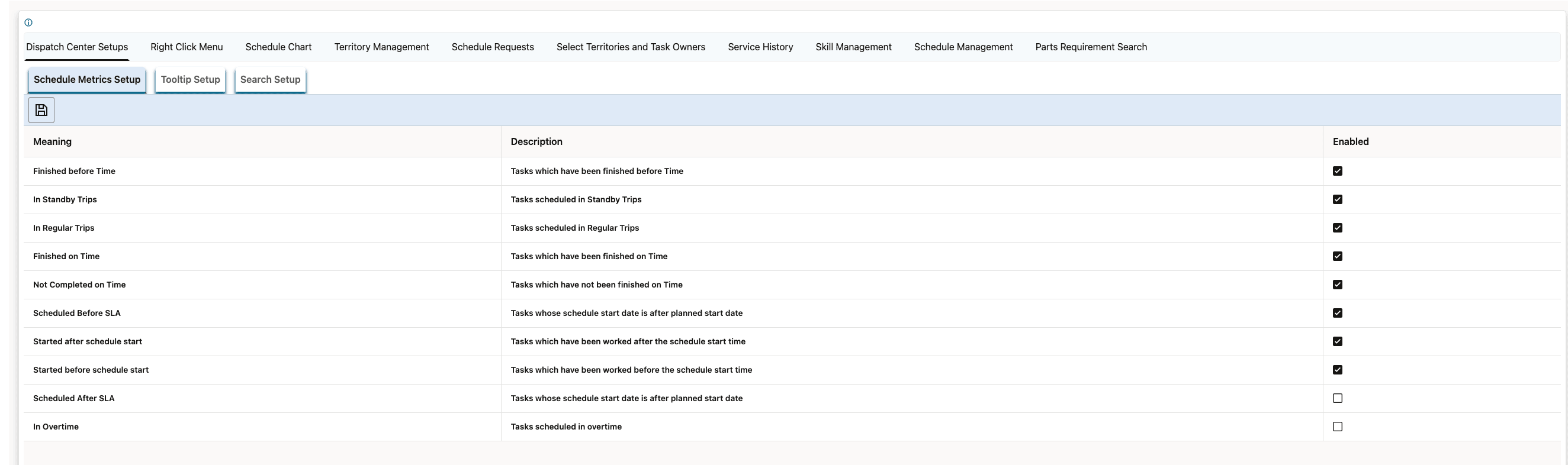1568x465 pixels.
Task: Go to Territory Management tab
Action: coord(381,47)
